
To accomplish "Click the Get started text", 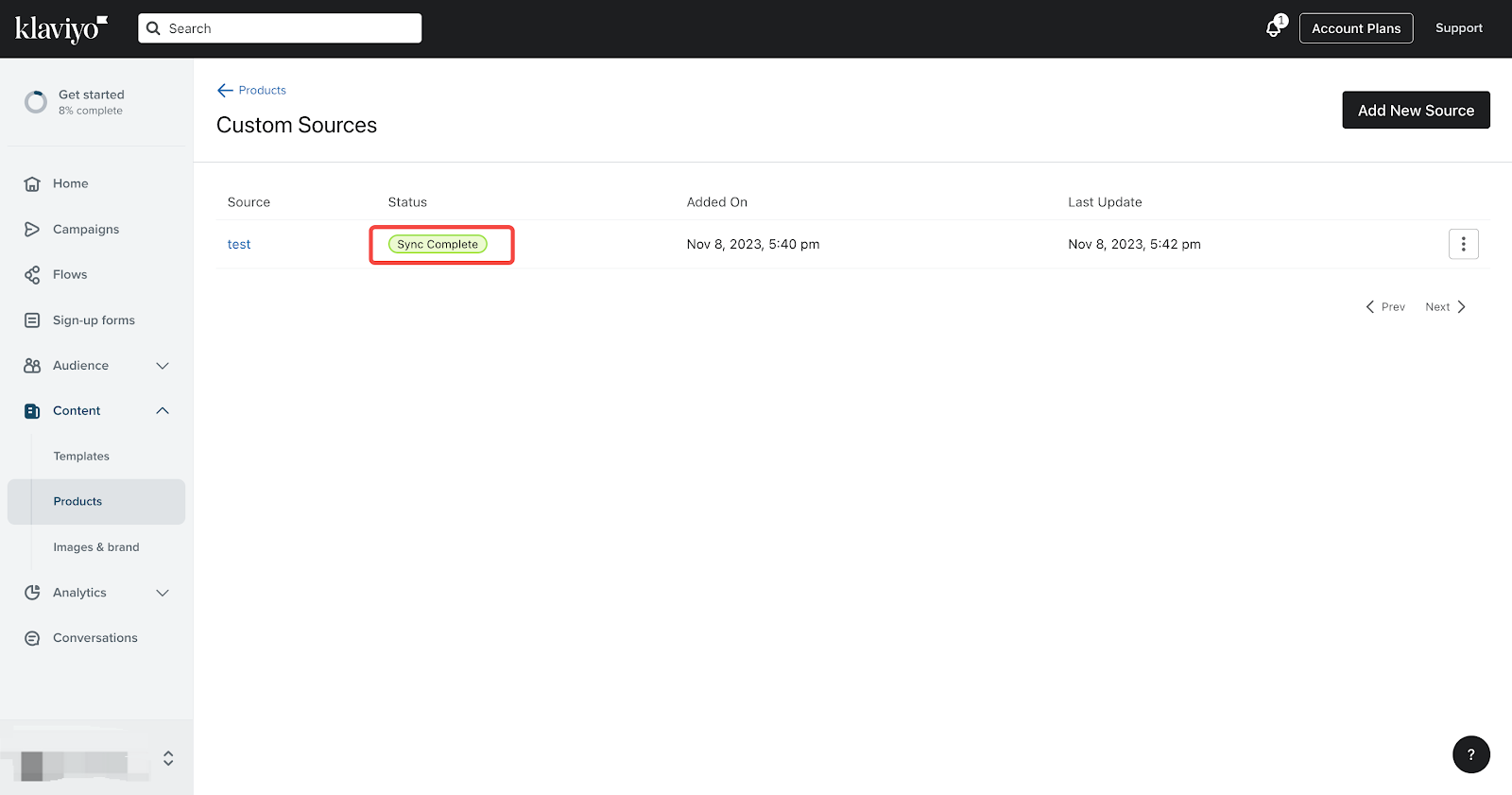I will tap(92, 95).
